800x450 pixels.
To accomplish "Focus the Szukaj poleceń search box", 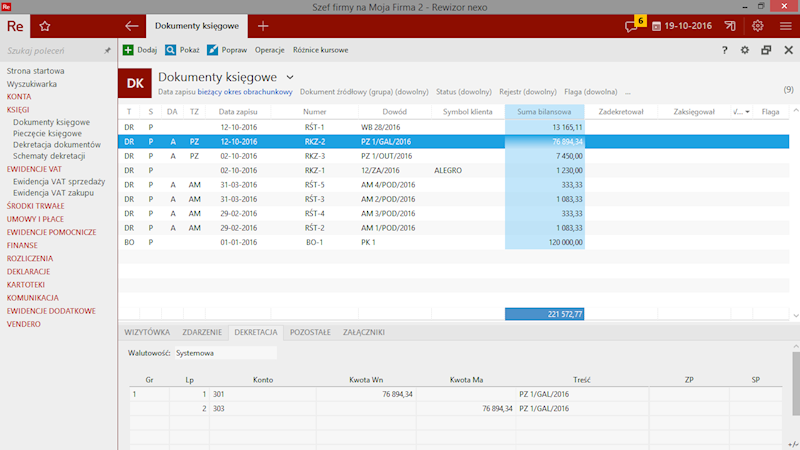I will coord(51,51).
